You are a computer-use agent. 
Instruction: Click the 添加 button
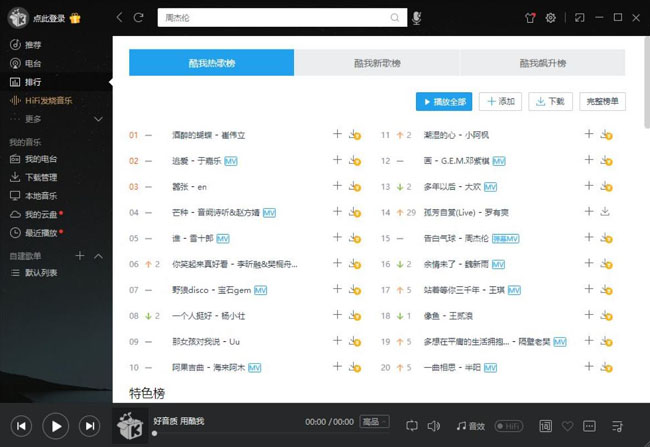(x=500, y=102)
